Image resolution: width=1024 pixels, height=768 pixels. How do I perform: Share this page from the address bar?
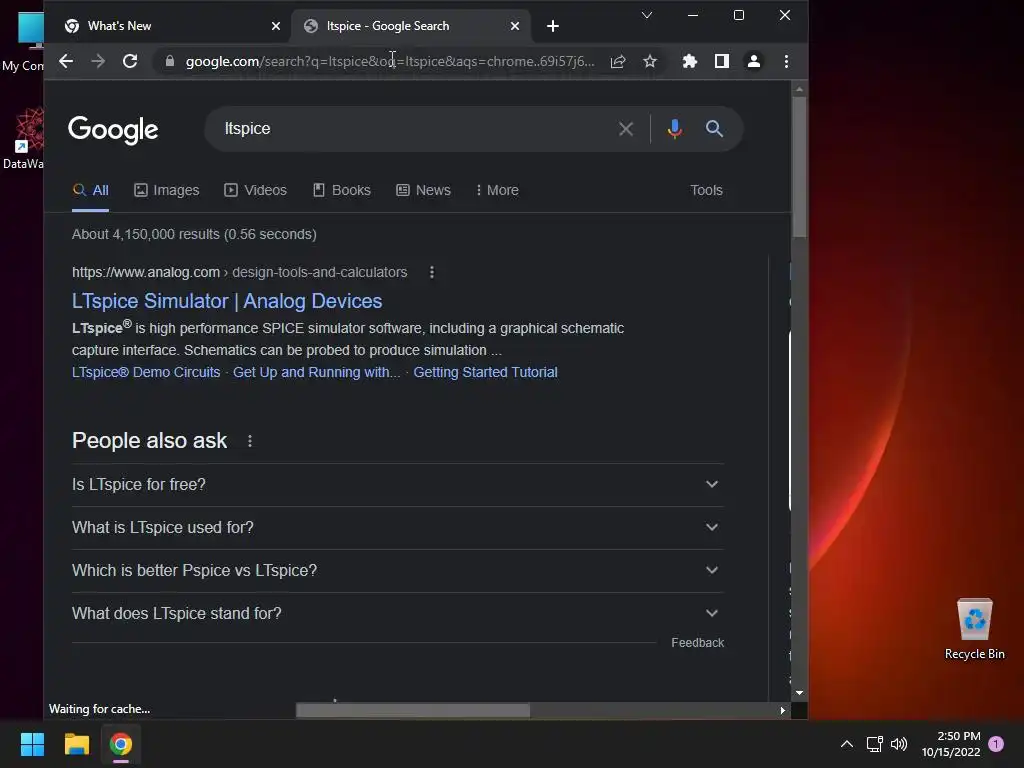point(618,61)
